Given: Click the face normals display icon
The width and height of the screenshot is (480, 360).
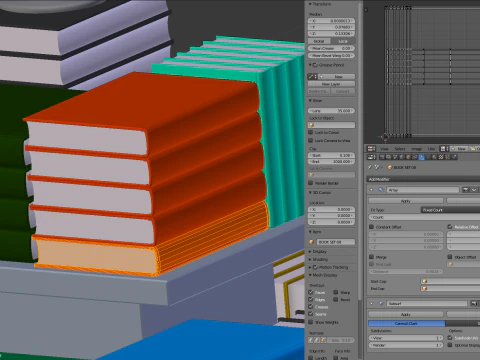Looking at the screenshot, I should pos(323,340).
